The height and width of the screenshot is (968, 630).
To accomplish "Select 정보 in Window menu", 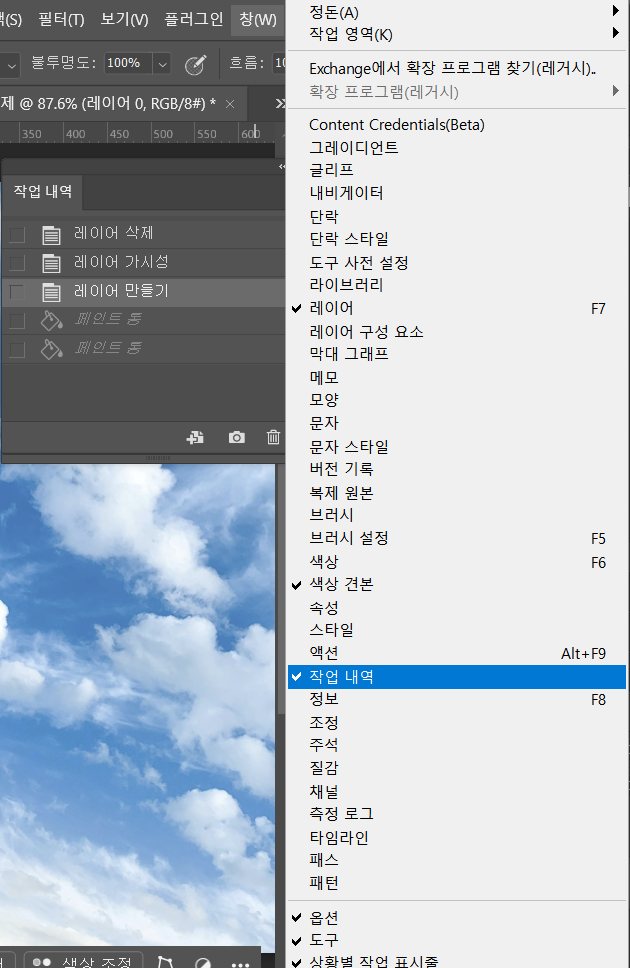I will tap(457, 699).
